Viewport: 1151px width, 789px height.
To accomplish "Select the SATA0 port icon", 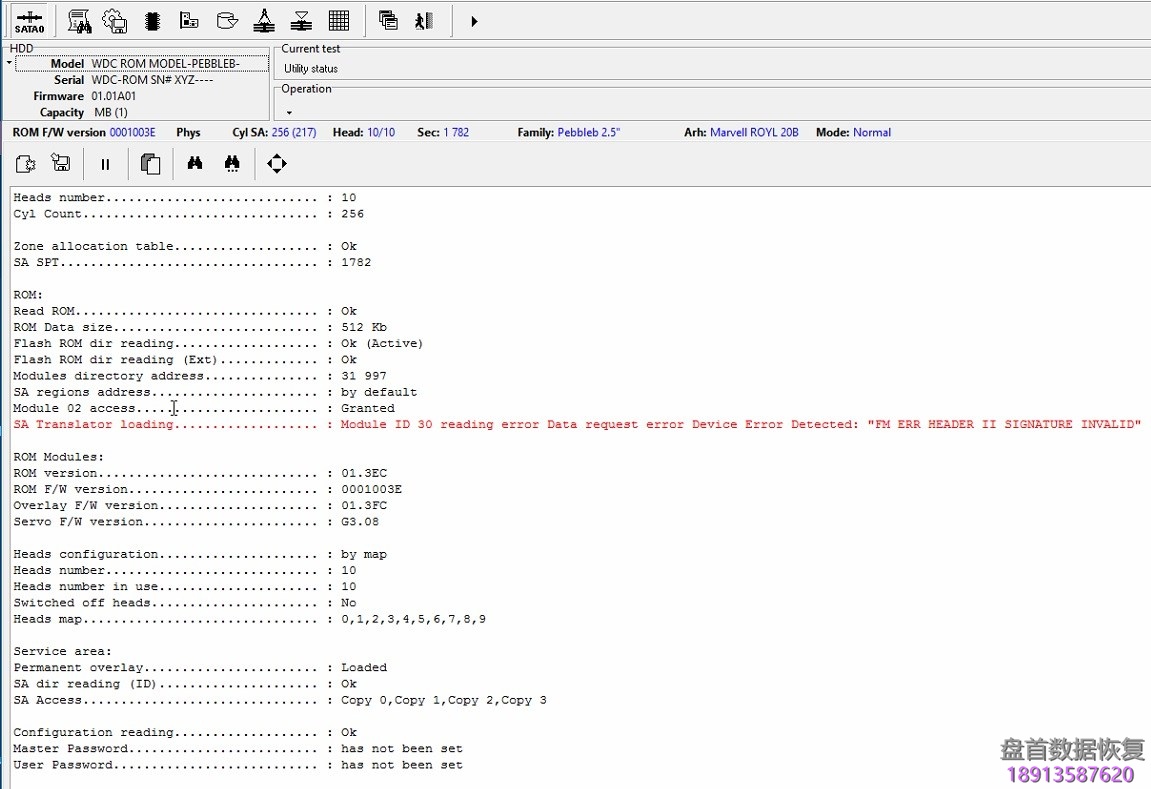I will (x=29, y=20).
